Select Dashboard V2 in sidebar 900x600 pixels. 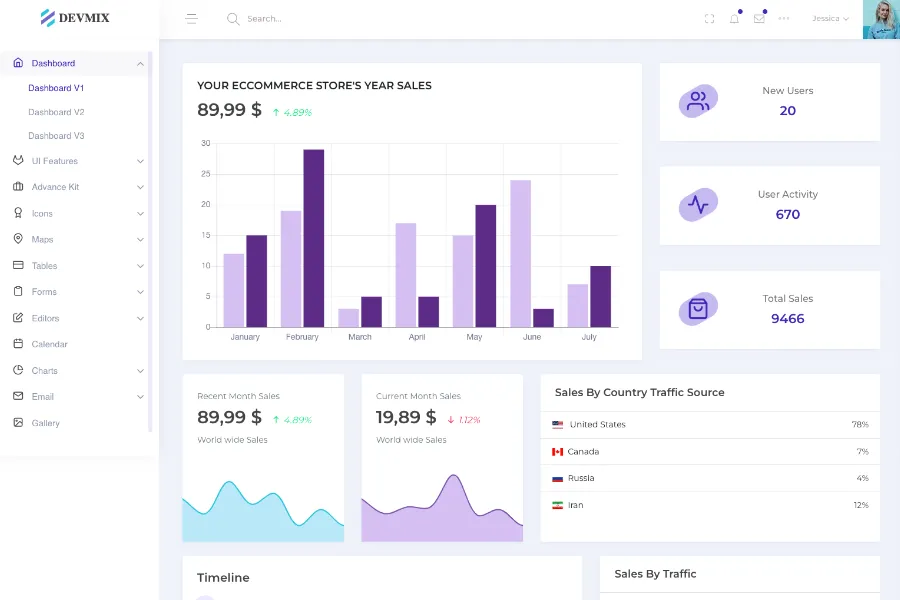pyautogui.click(x=56, y=112)
